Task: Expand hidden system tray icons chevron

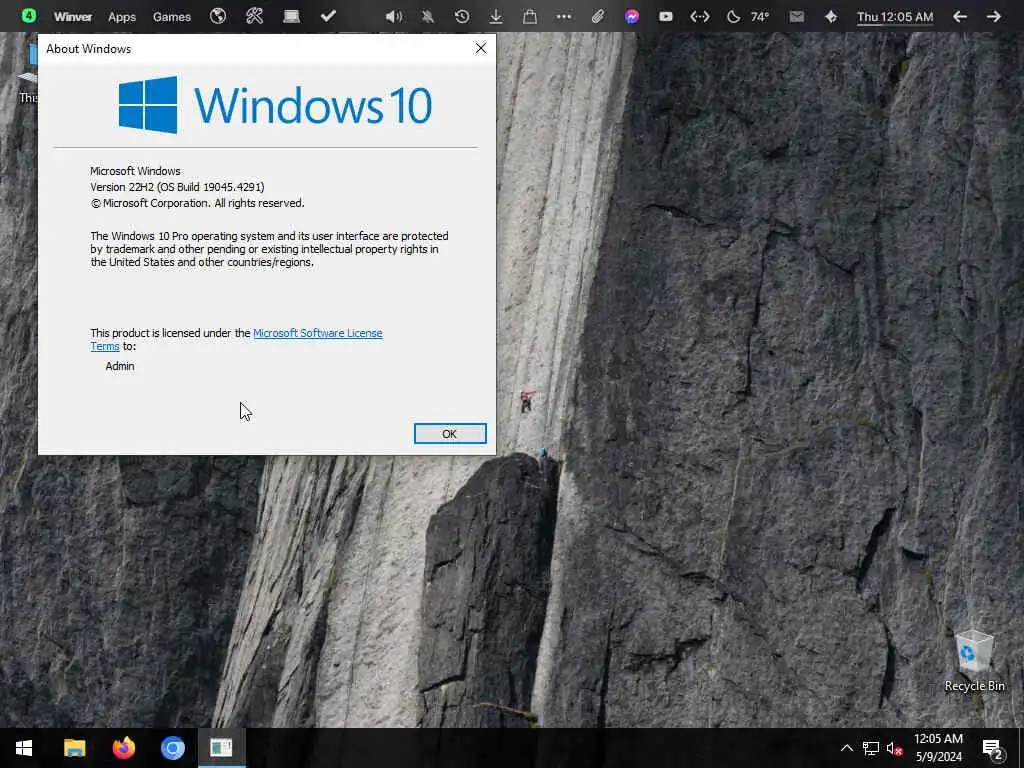Action: point(846,748)
